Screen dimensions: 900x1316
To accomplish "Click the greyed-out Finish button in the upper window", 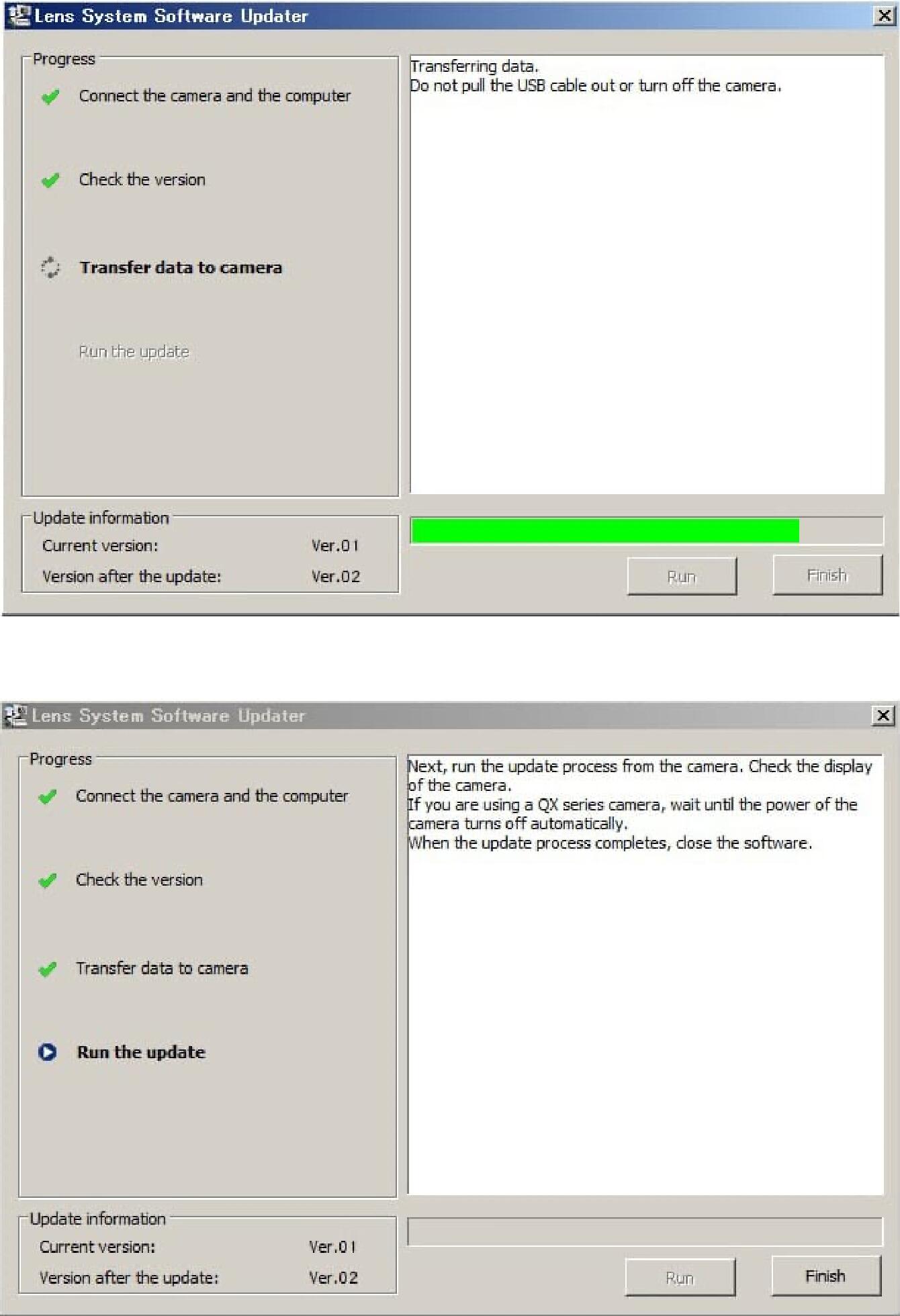I will (827, 575).
